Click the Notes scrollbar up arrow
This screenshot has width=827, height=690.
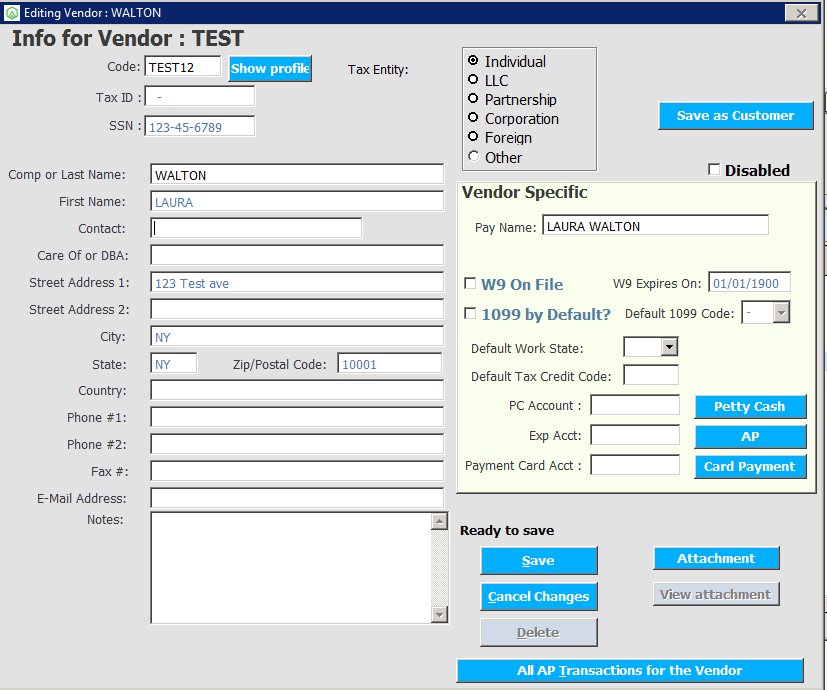[x=439, y=521]
